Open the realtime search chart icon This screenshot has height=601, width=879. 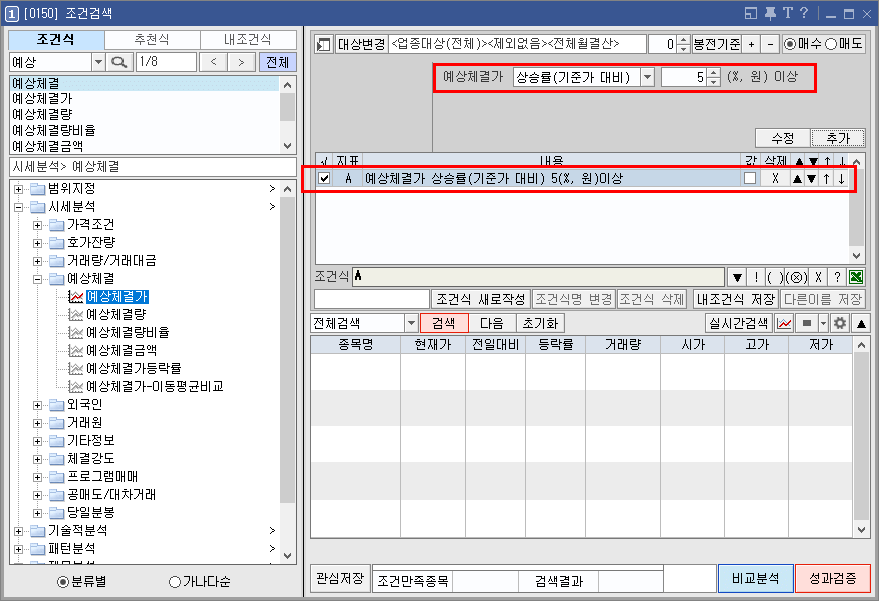(x=786, y=322)
